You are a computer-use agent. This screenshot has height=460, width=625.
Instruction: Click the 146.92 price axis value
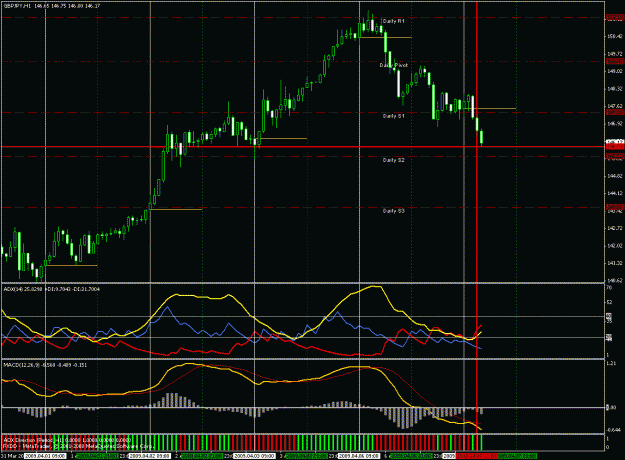click(615, 124)
